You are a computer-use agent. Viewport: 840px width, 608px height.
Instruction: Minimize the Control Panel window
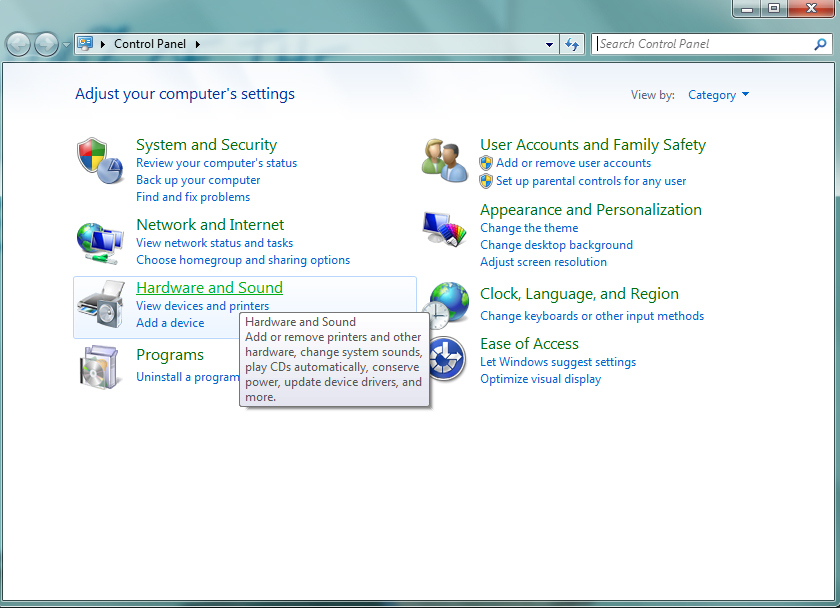tap(747, 9)
